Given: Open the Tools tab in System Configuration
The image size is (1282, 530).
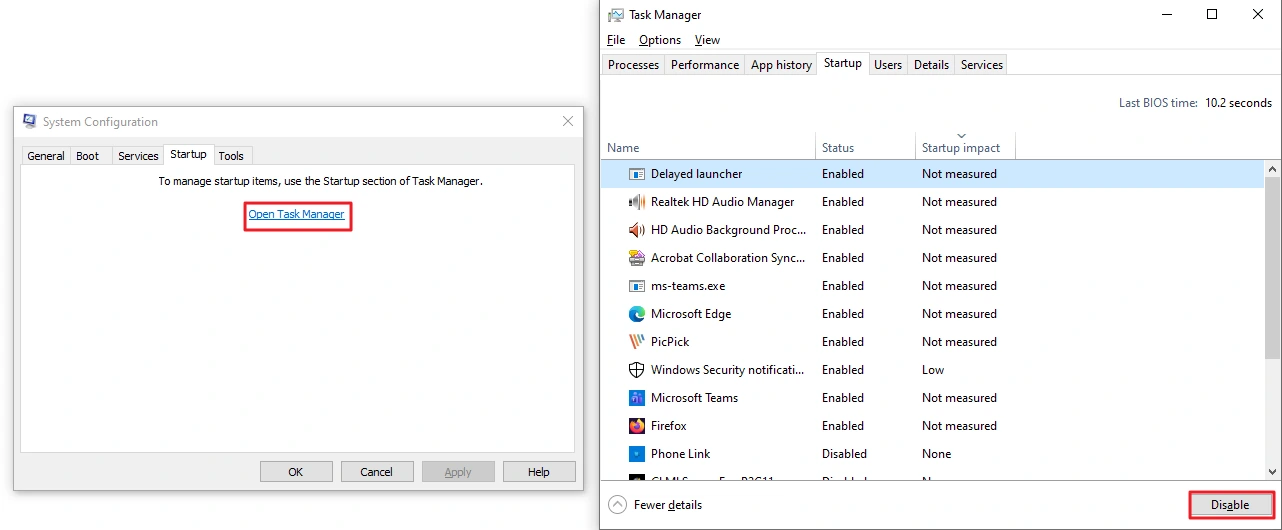Looking at the screenshot, I should pos(231,156).
